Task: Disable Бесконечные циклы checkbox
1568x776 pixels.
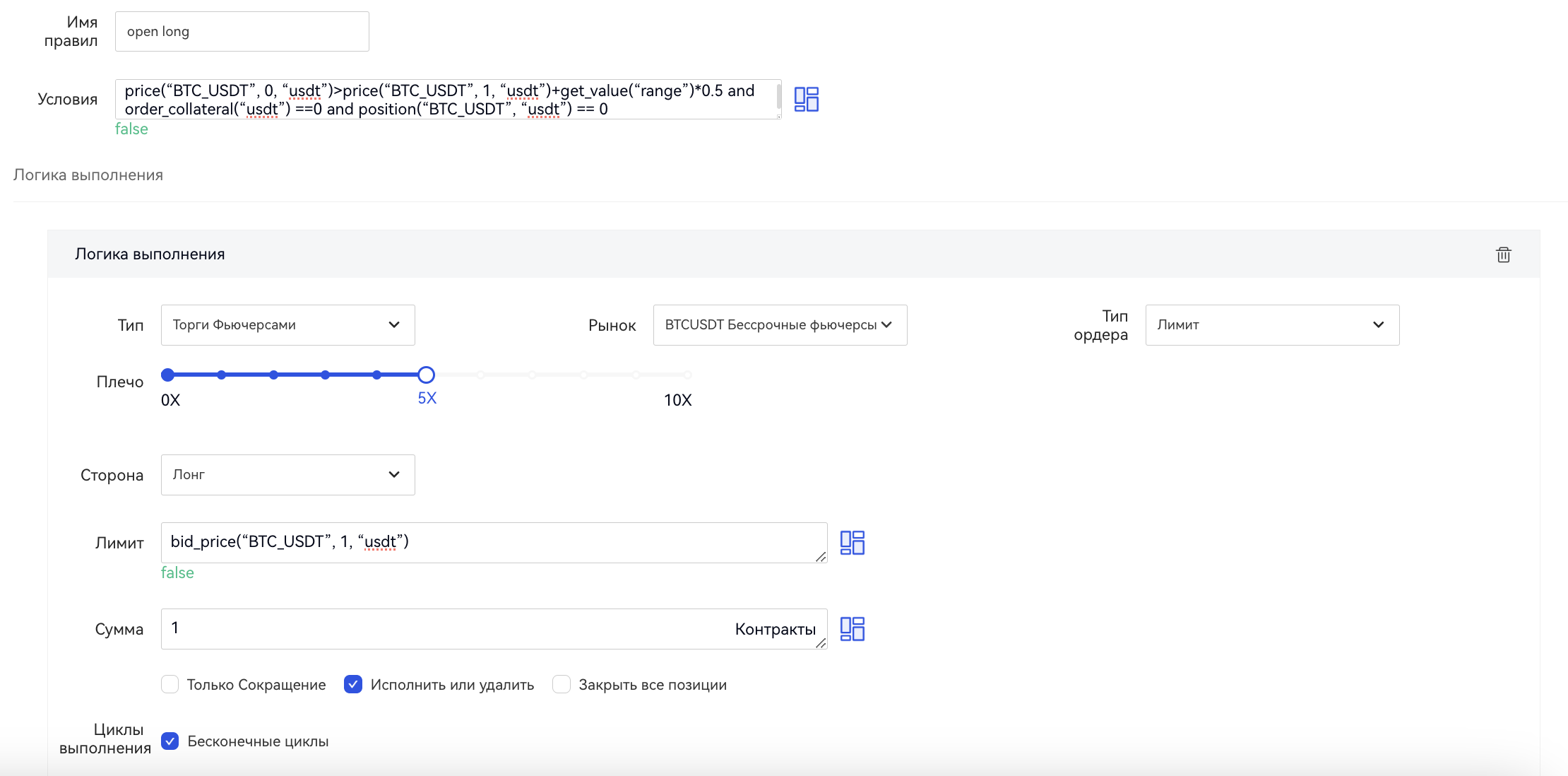Action: tap(170, 741)
